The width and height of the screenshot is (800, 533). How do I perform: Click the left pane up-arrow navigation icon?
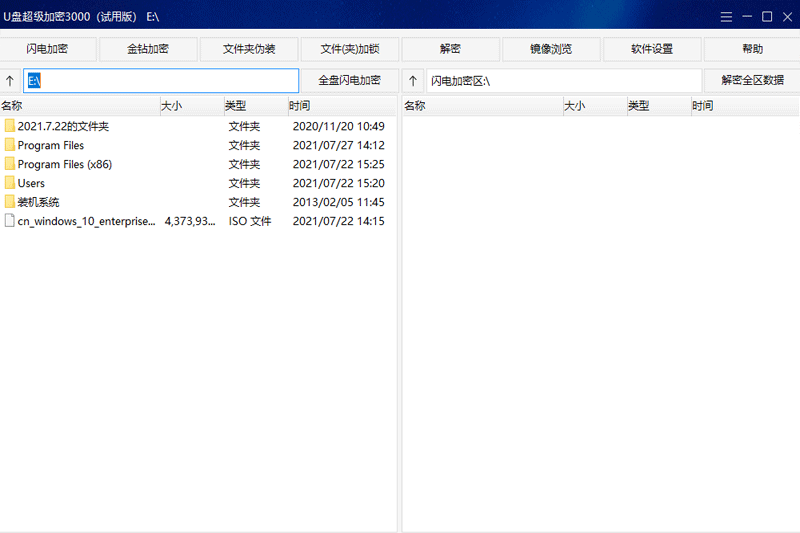[x=10, y=81]
